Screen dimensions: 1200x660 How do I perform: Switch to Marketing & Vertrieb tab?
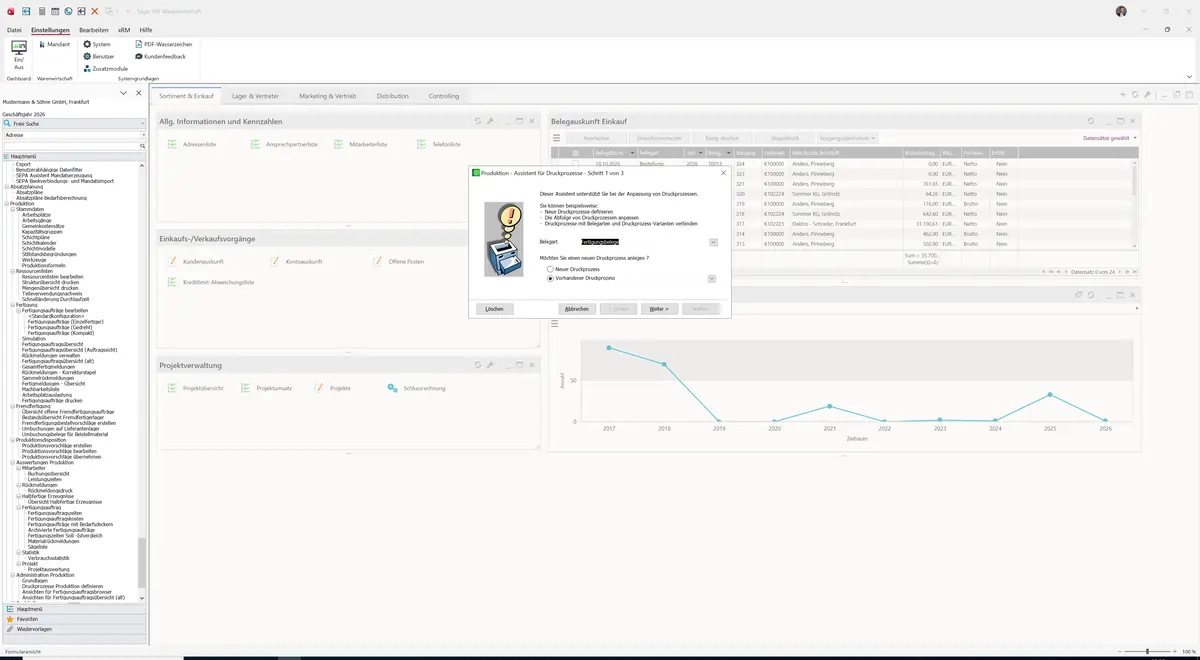pos(327,96)
